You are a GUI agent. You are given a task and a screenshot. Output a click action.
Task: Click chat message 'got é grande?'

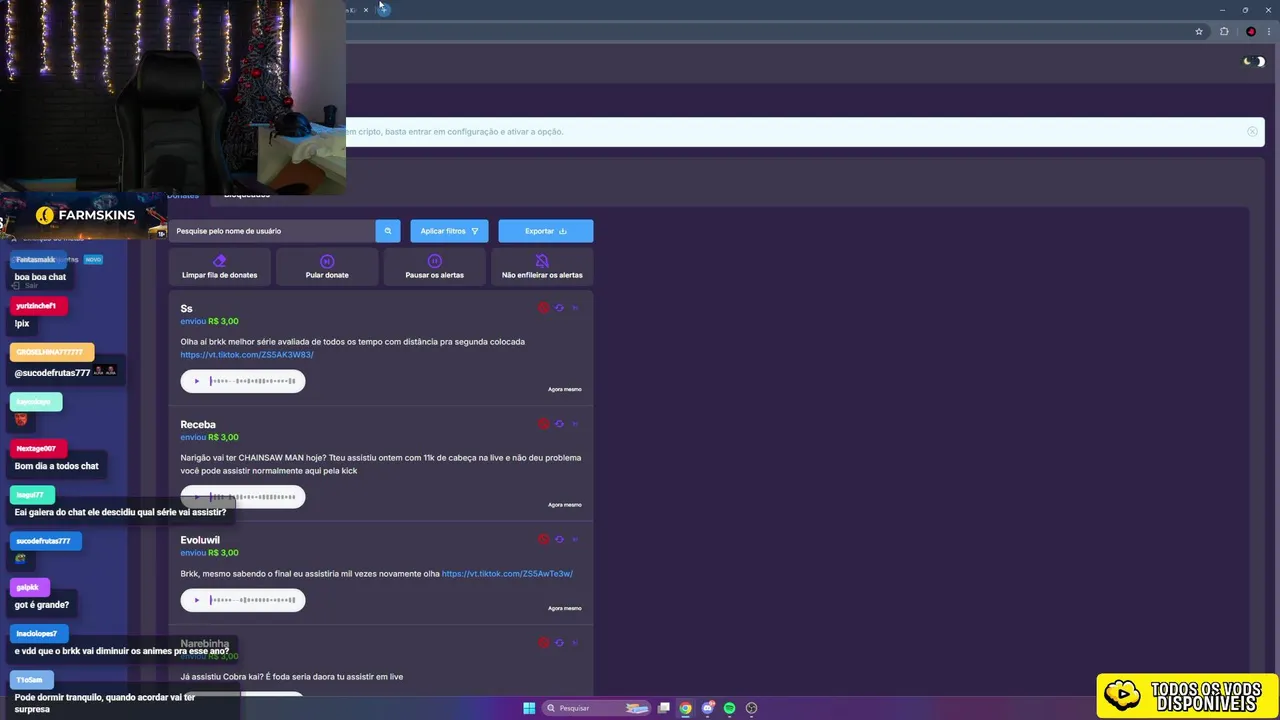(x=42, y=605)
